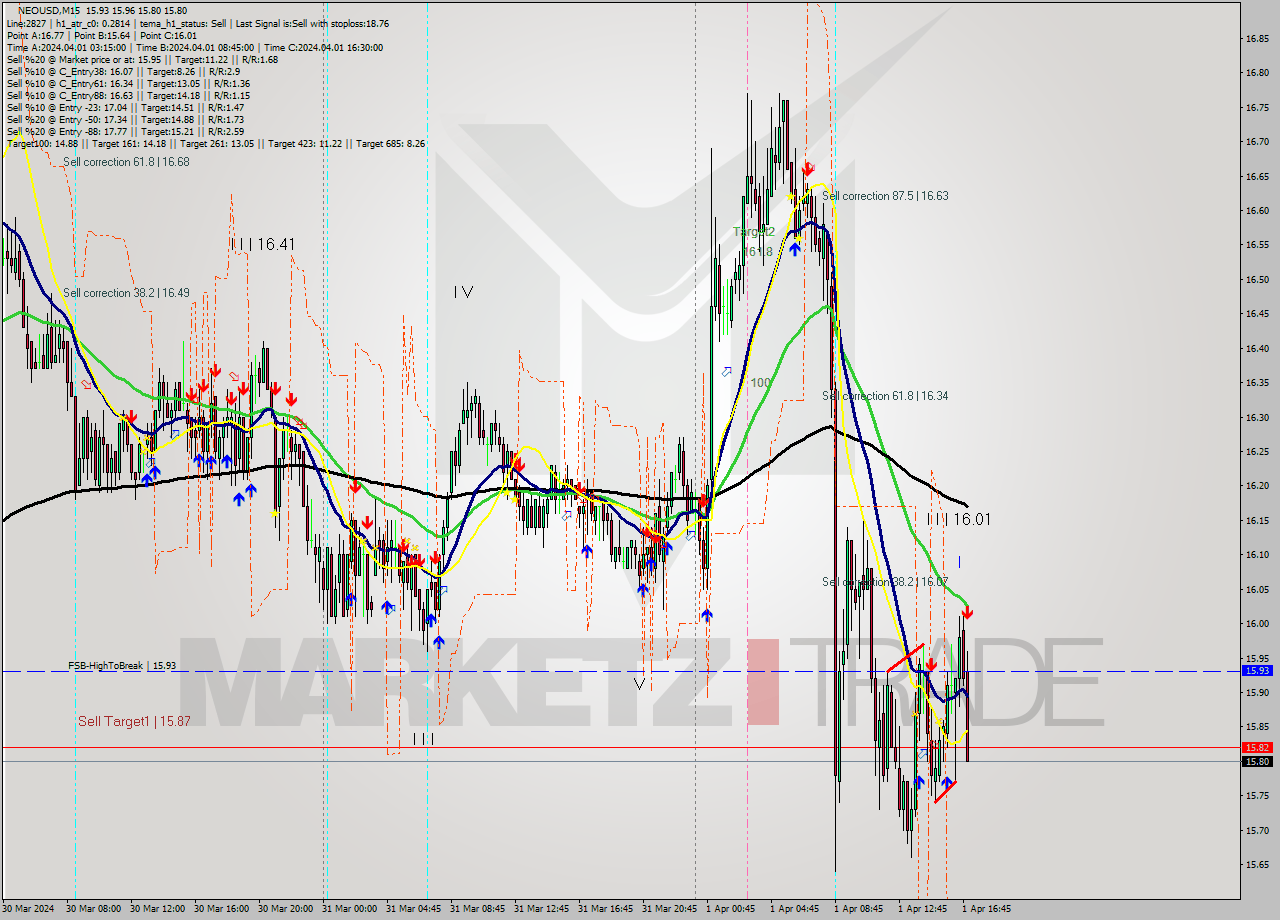Click the 'Target2' label

[x=754, y=231]
